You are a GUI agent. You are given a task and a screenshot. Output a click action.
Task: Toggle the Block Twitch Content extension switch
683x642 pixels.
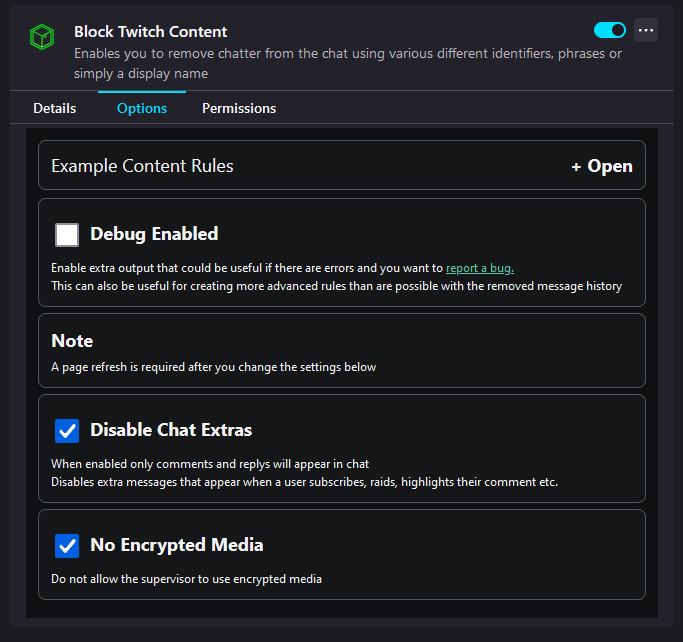(x=610, y=30)
